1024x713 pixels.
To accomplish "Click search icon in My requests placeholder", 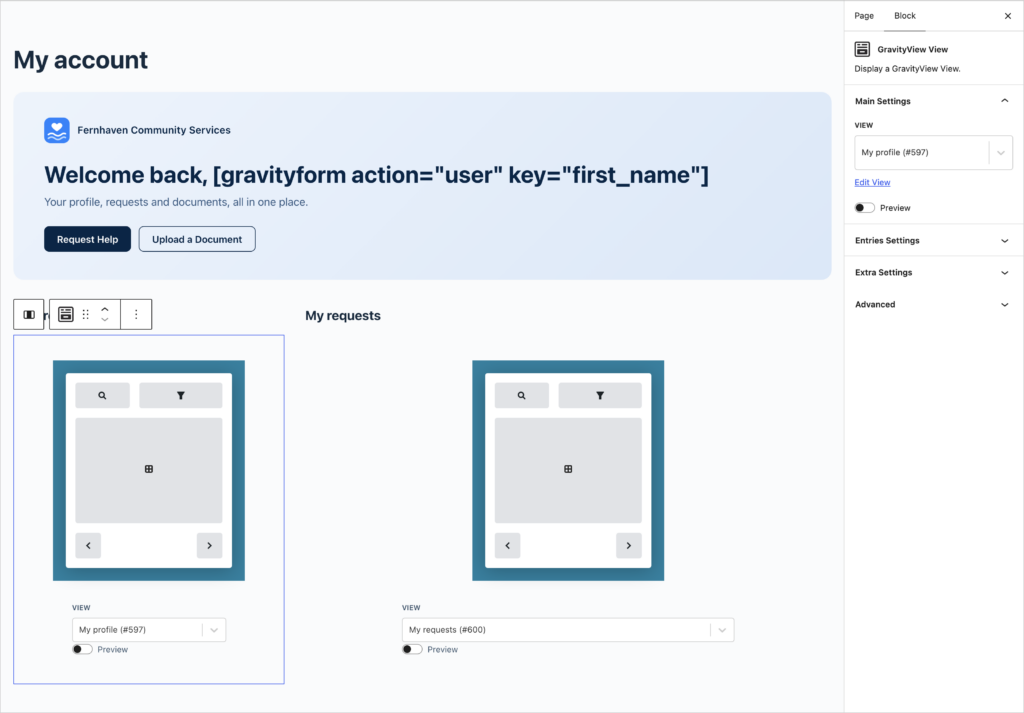I will tap(522, 396).
